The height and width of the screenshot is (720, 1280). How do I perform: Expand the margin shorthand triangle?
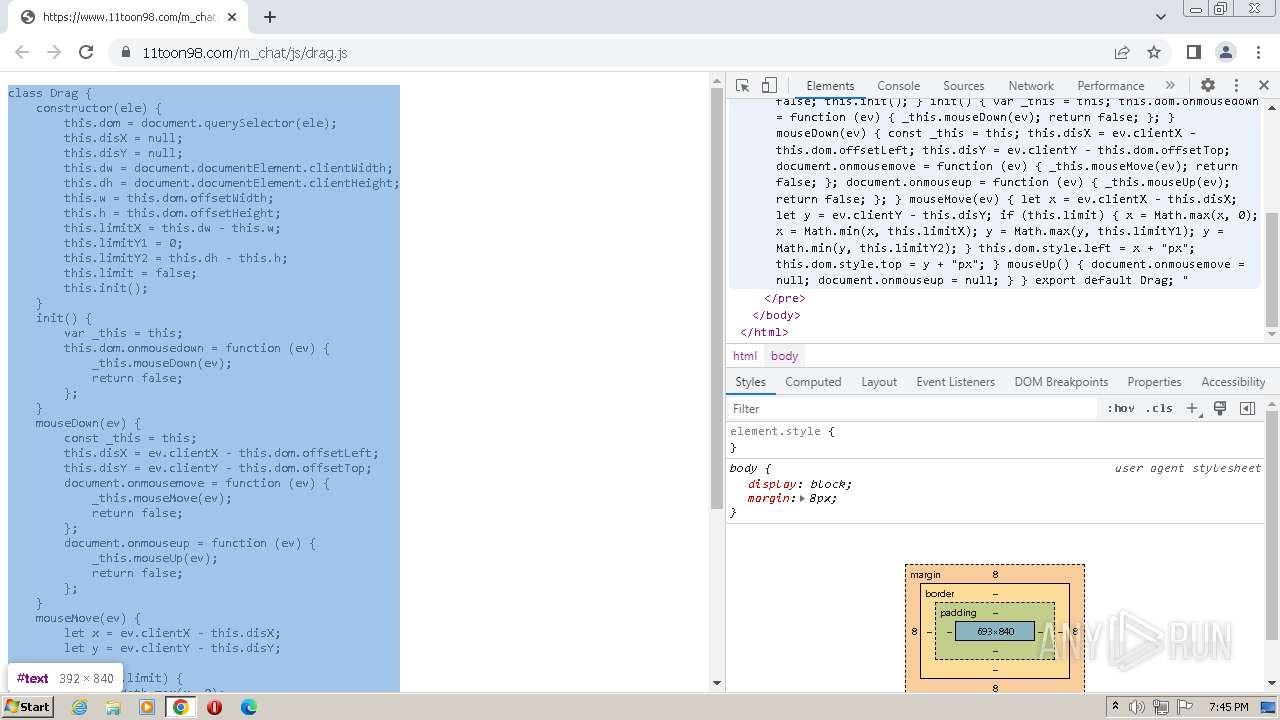(802, 498)
